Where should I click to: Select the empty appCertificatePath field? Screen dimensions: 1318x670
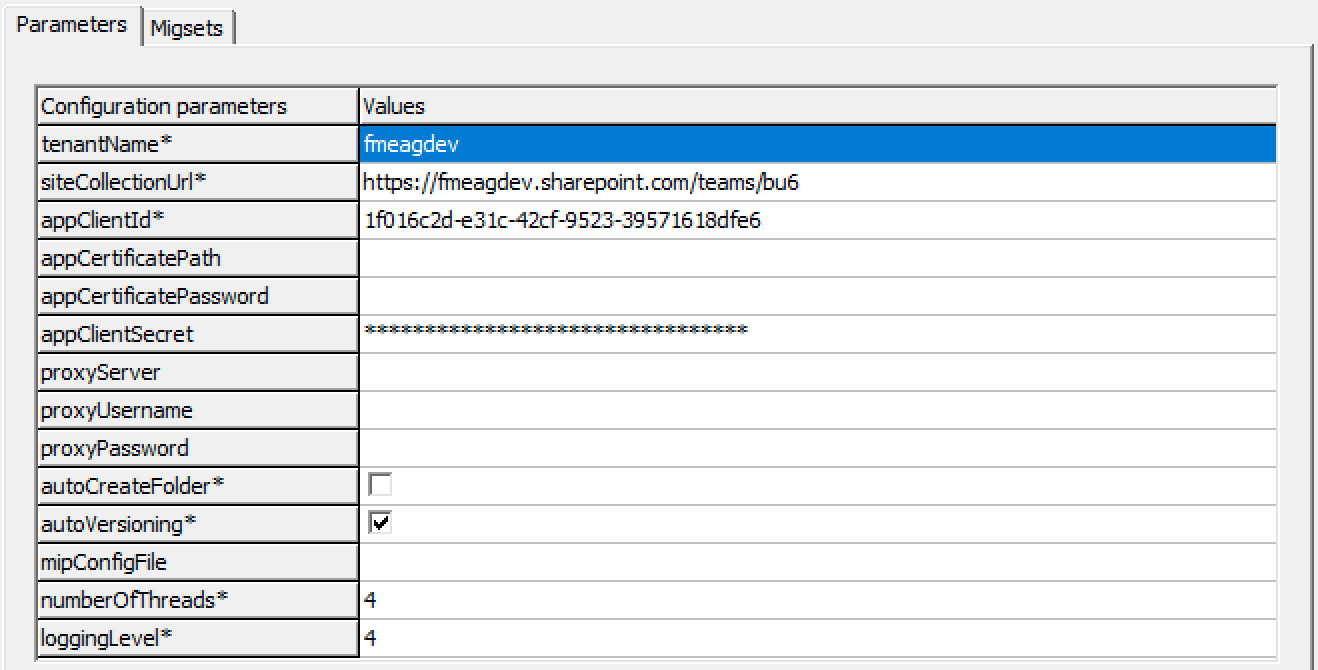[x=816, y=258]
